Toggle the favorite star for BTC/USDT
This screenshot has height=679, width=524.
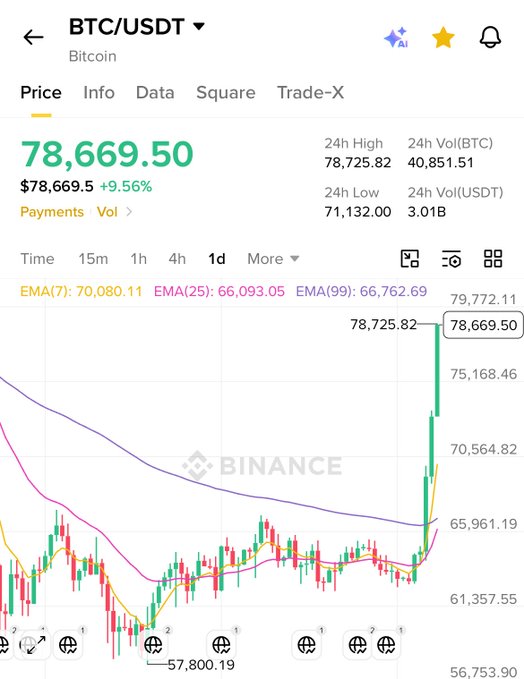(443, 38)
